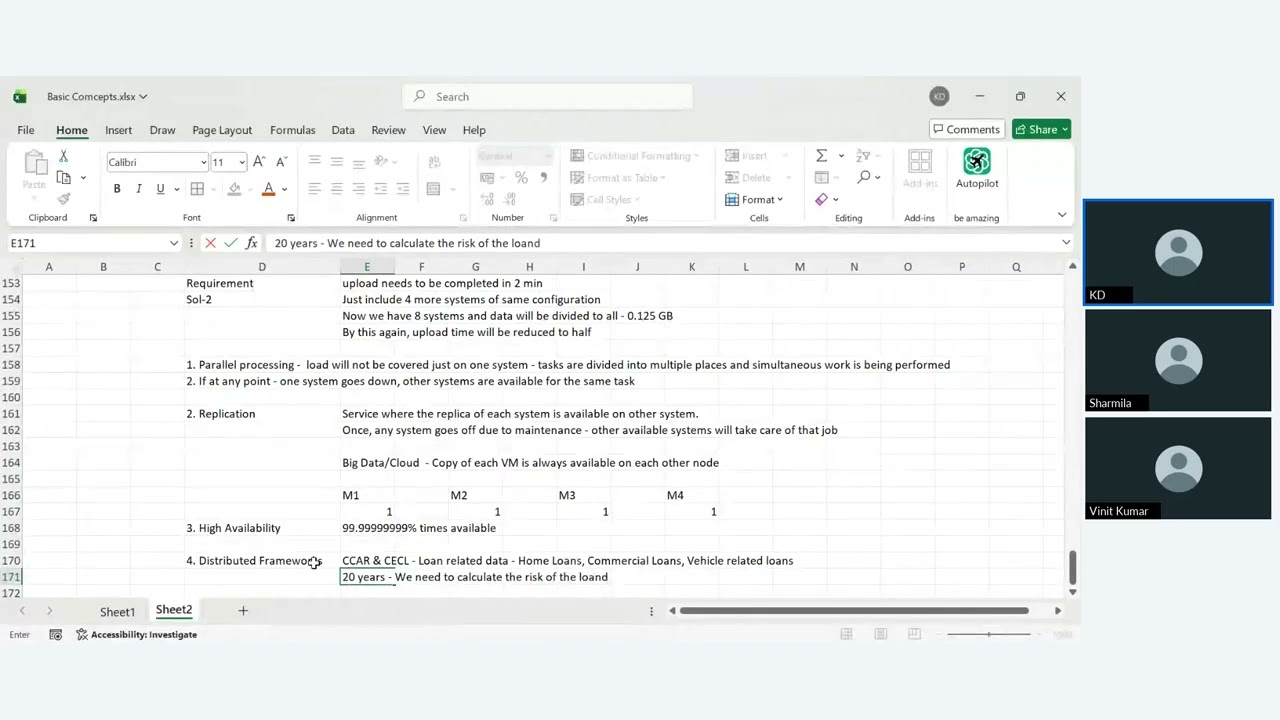This screenshot has width=1280, height=720.
Task: Select the Sheet1 worksheet tab
Action: 117,612
